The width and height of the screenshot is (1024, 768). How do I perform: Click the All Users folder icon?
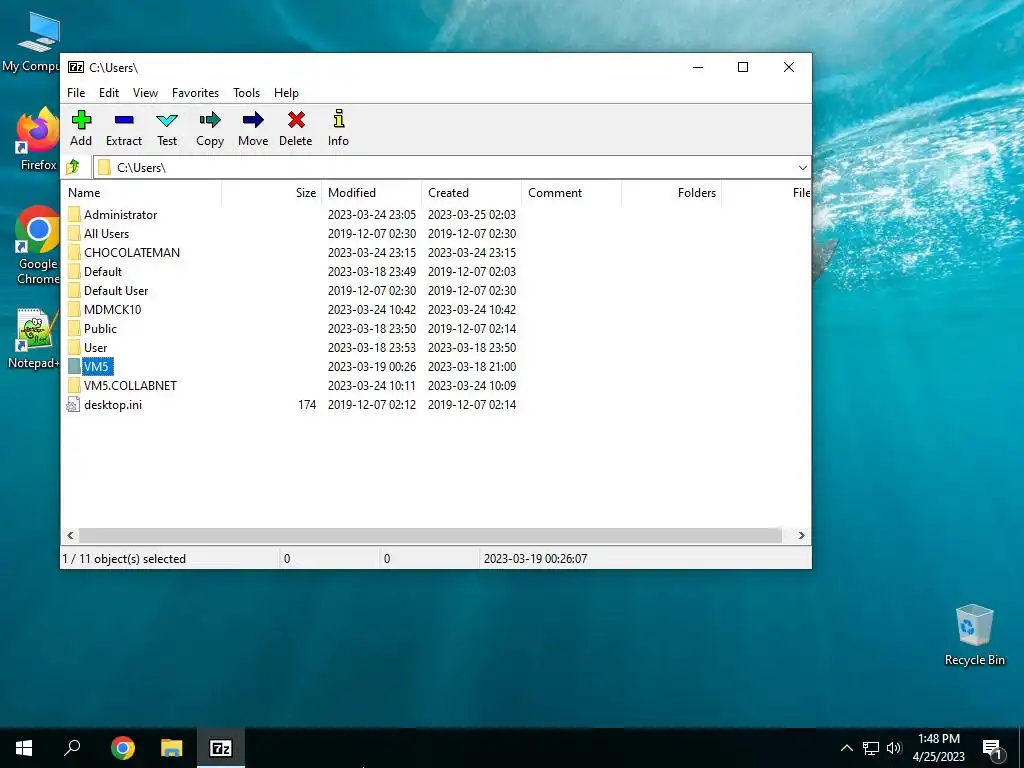click(x=74, y=233)
